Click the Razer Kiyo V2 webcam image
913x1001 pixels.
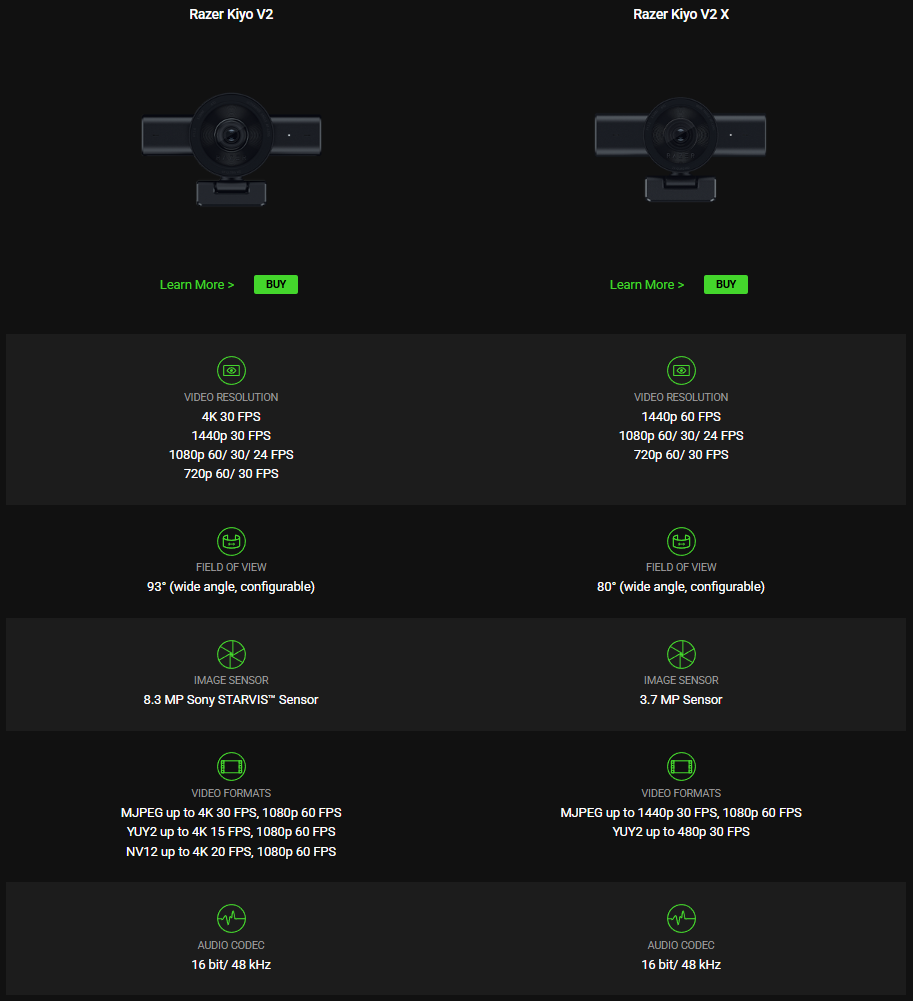pyautogui.click(x=231, y=145)
